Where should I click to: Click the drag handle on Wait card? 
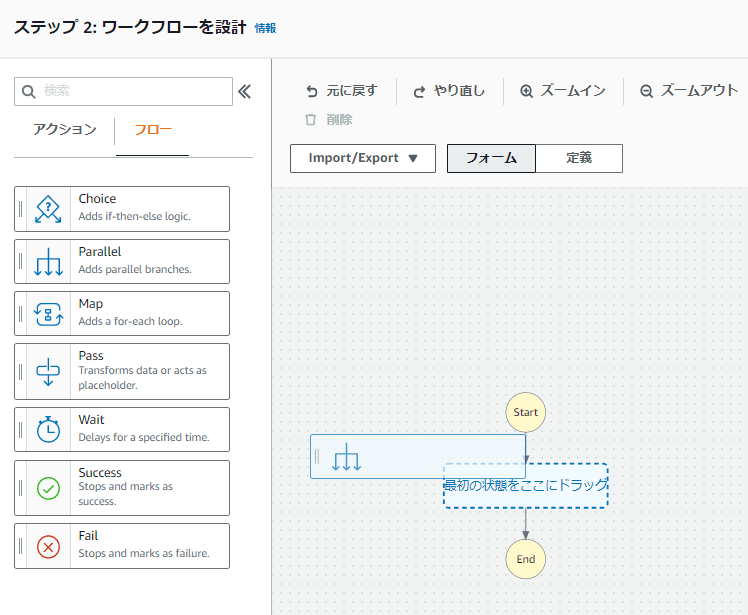click(21, 429)
